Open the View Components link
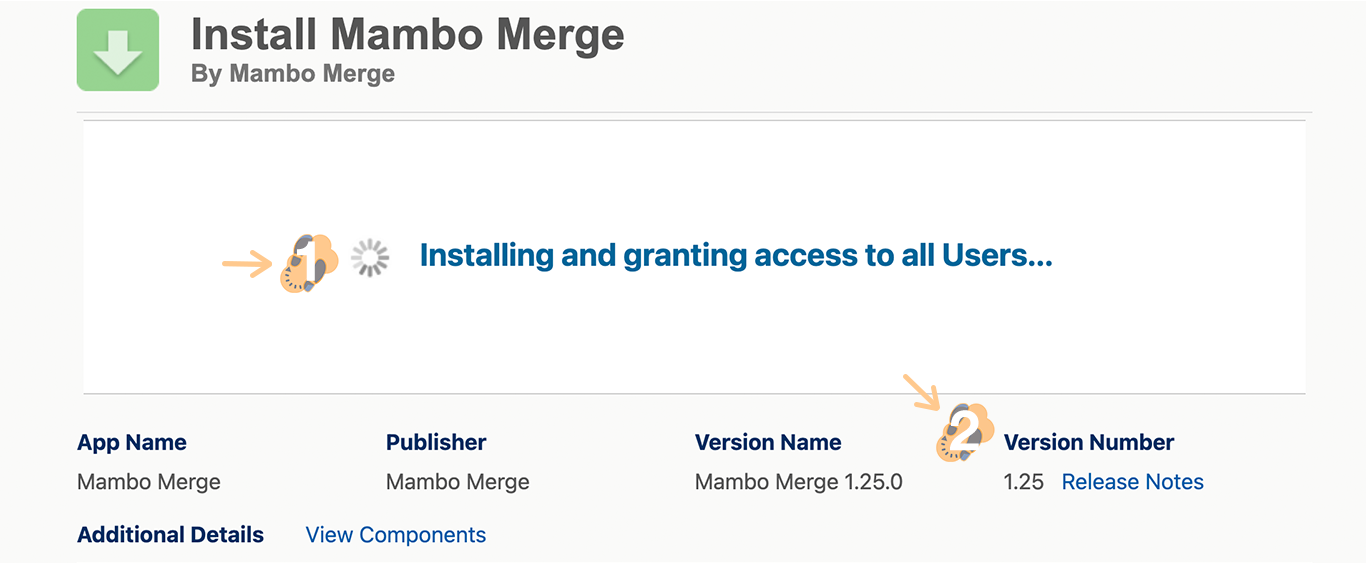The height and width of the screenshot is (563, 1366). (x=396, y=535)
